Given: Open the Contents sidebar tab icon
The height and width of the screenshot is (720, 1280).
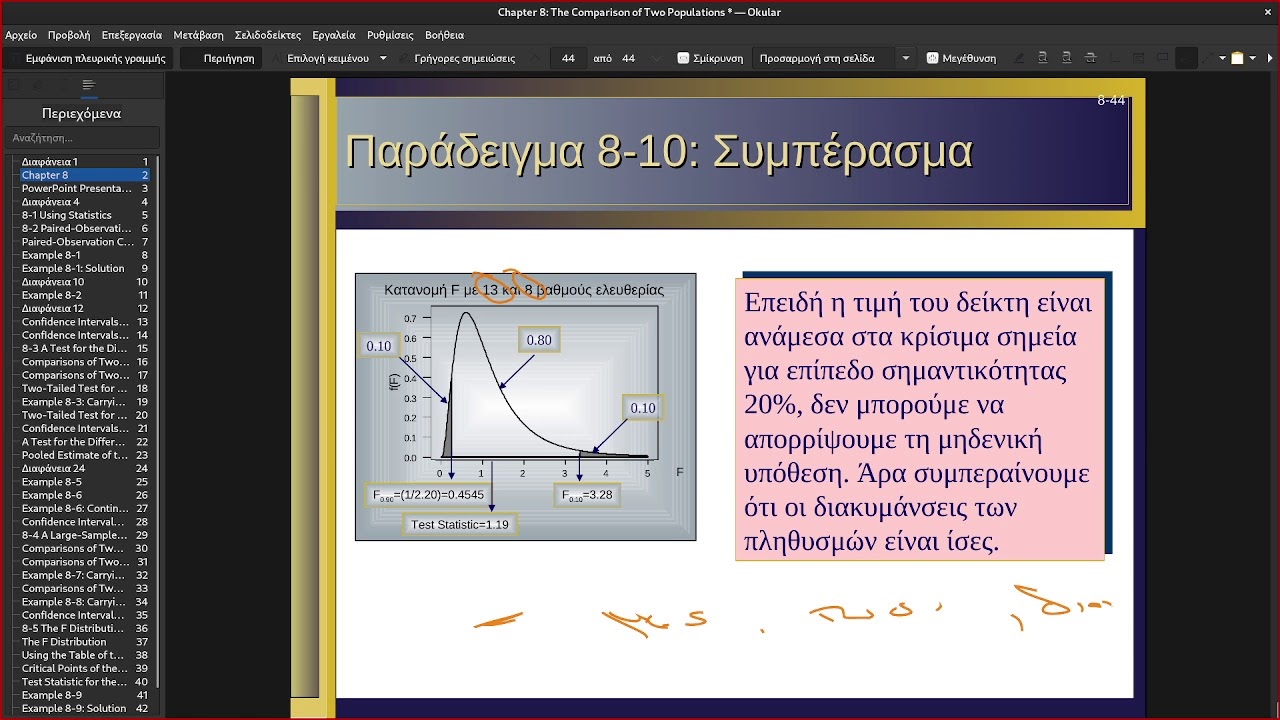Looking at the screenshot, I should pyautogui.click(x=89, y=85).
